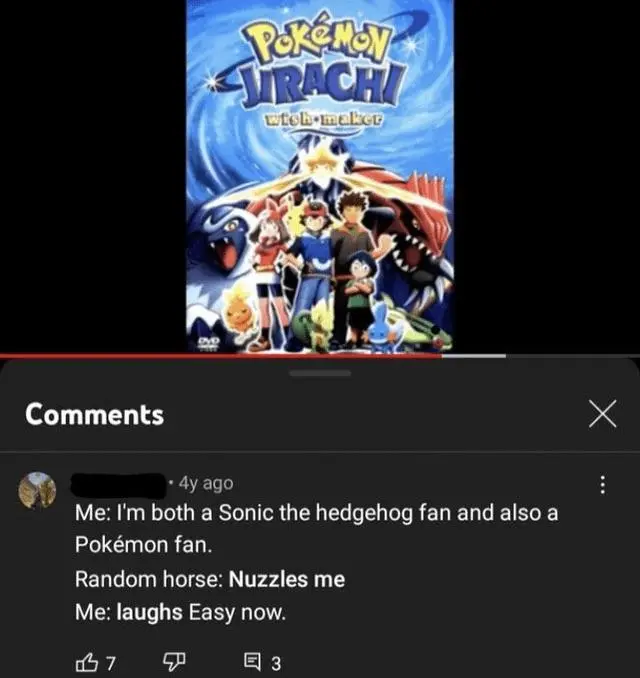Tap the drag handle atop Comments sheet
The height and width of the screenshot is (678, 640).
click(320, 373)
